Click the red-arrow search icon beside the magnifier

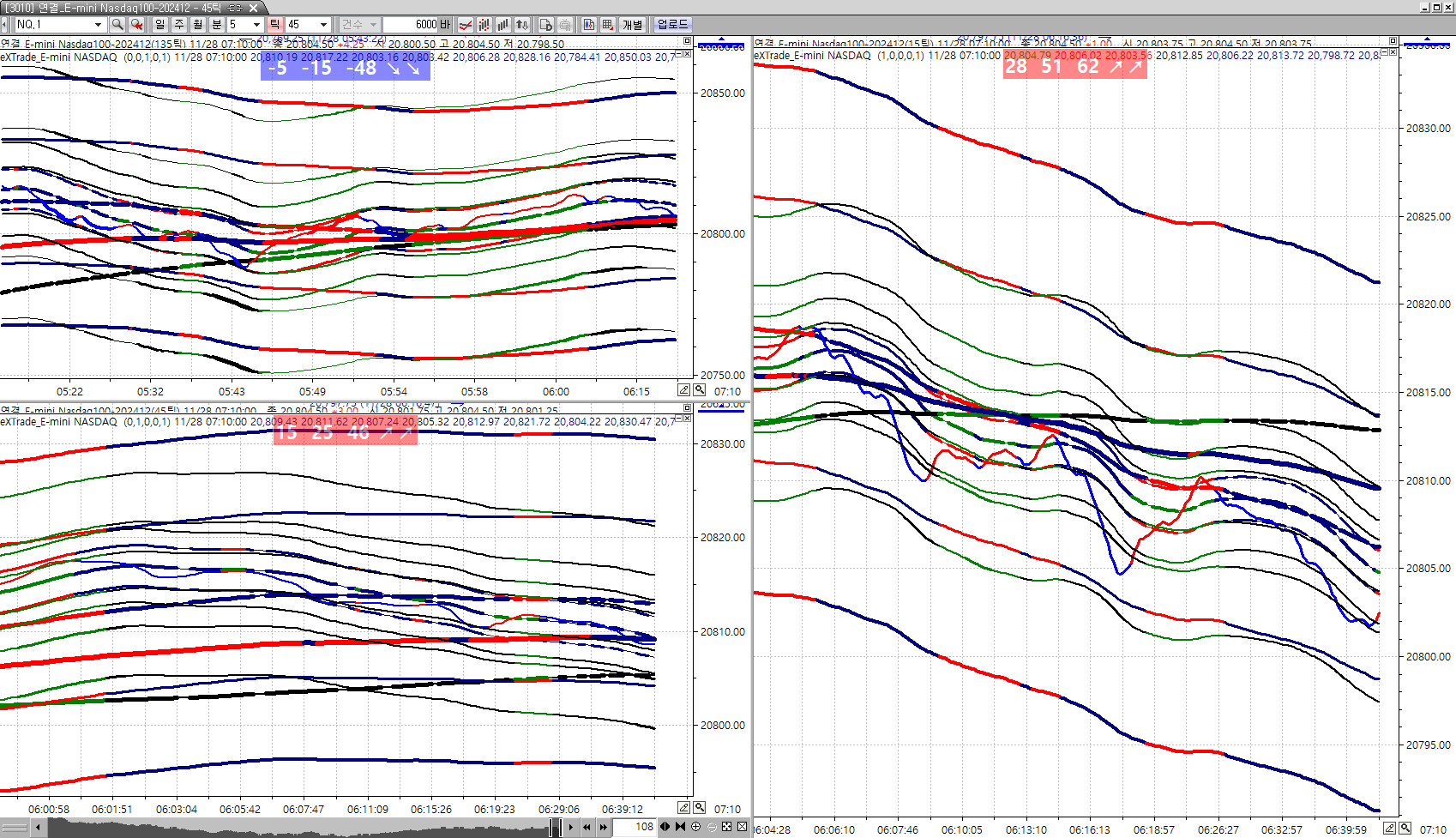click(136, 25)
